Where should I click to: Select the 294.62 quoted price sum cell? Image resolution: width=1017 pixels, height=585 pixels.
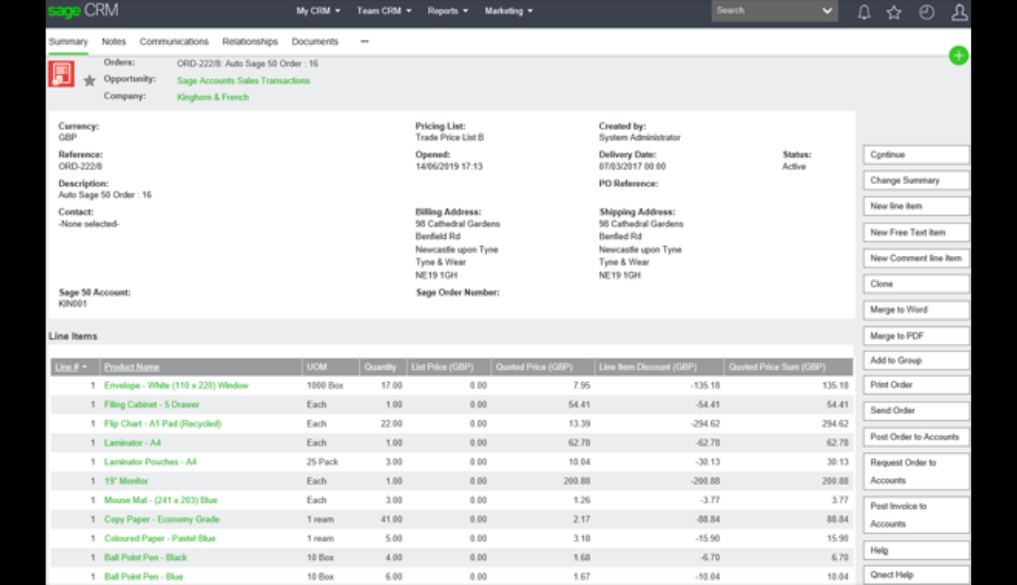835,424
